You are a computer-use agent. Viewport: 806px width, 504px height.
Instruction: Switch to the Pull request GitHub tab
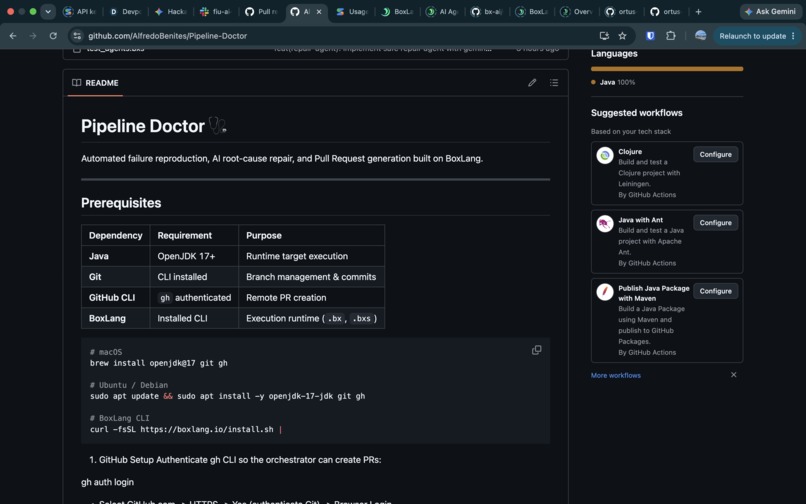coord(261,11)
